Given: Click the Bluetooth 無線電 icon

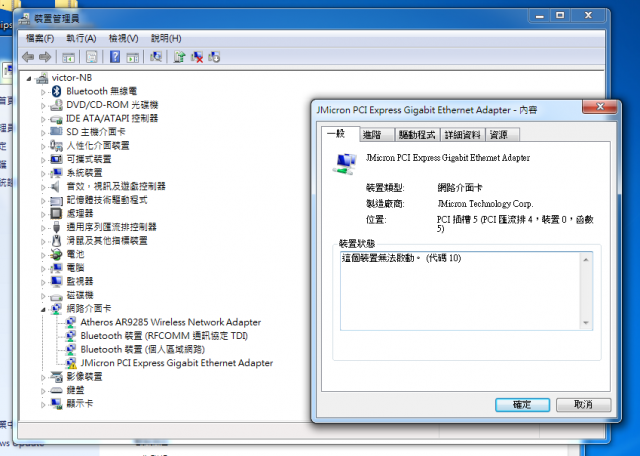Looking at the screenshot, I should [57, 91].
